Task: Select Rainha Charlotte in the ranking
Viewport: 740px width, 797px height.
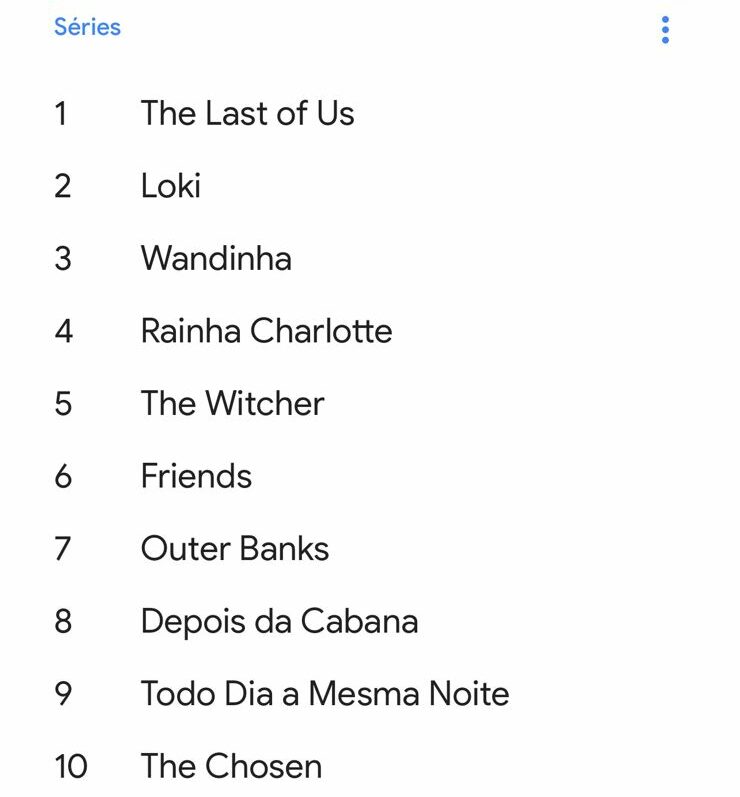Action: pos(266,331)
